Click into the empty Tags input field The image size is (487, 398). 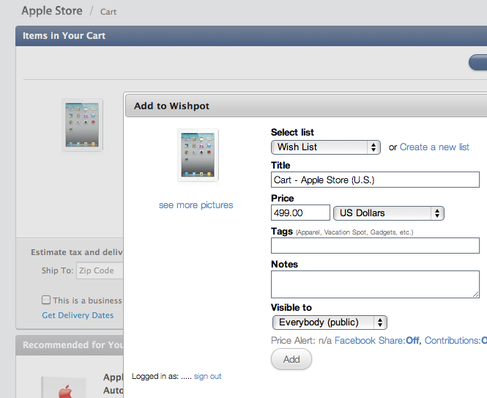[375, 245]
